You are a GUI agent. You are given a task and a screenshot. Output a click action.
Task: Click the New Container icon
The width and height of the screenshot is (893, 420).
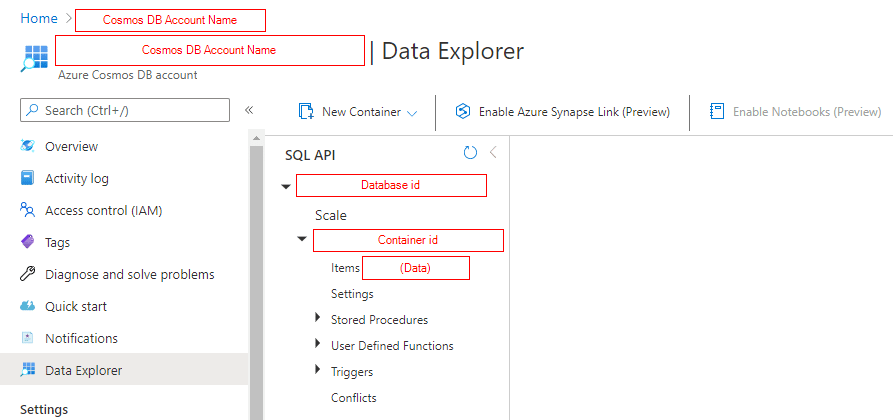[306, 112]
